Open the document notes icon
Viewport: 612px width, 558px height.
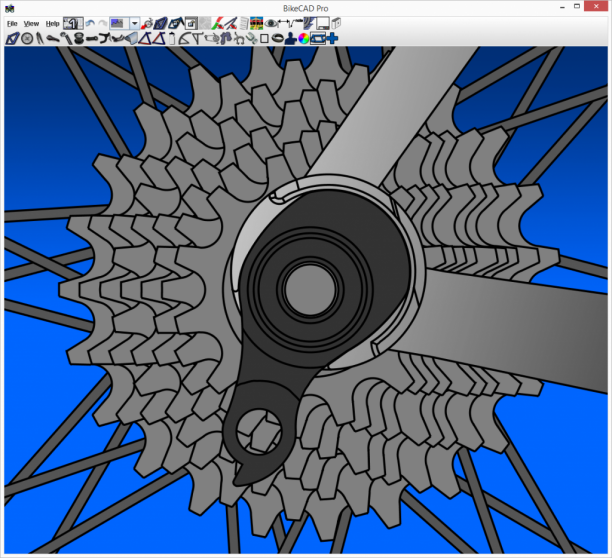click(x=244, y=23)
